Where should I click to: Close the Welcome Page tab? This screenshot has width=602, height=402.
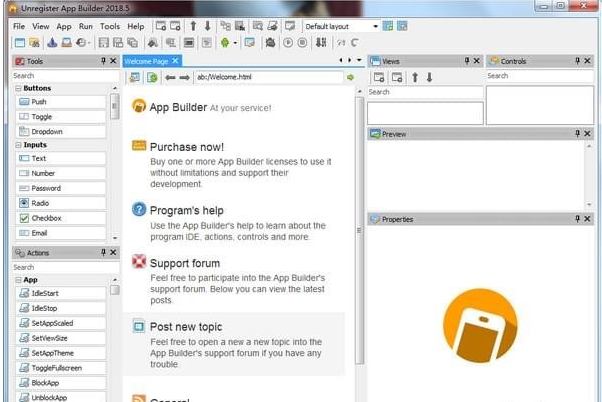tap(175, 61)
